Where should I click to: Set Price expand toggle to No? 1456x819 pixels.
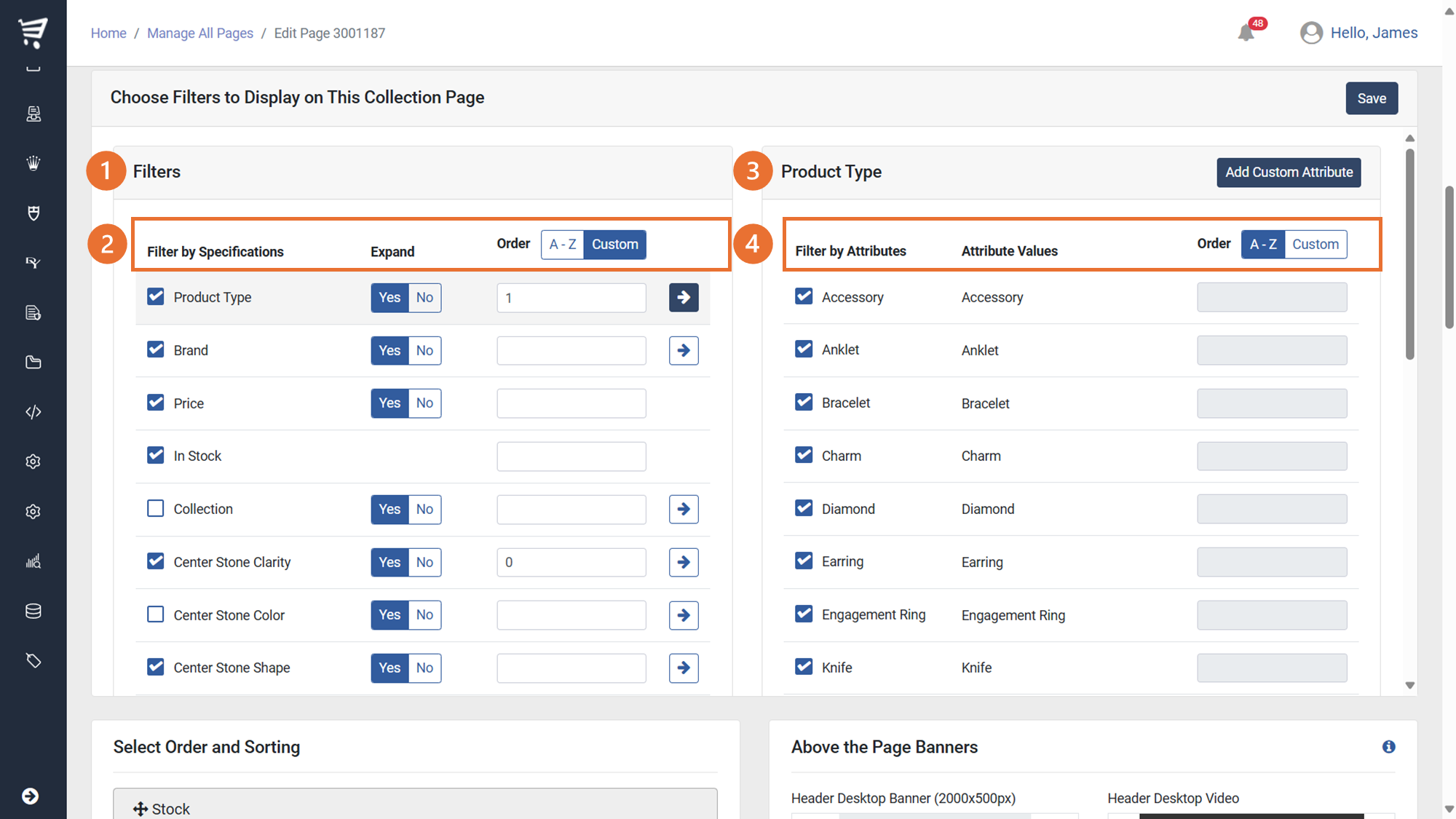pos(424,403)
